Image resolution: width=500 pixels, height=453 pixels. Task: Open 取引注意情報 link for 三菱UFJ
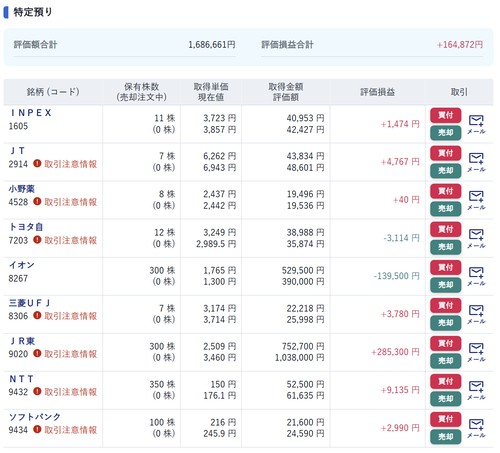71,316
